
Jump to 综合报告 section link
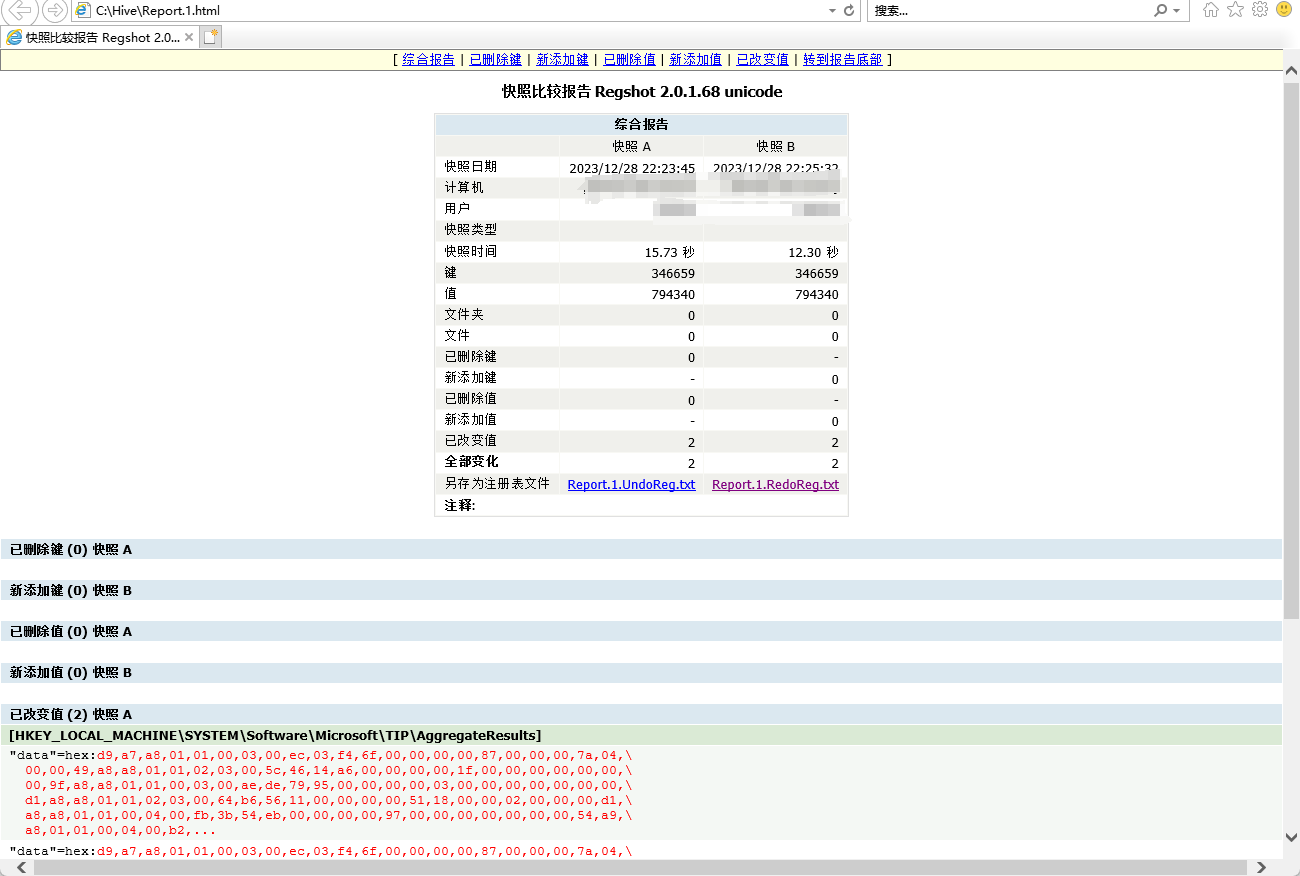(428, 60)
